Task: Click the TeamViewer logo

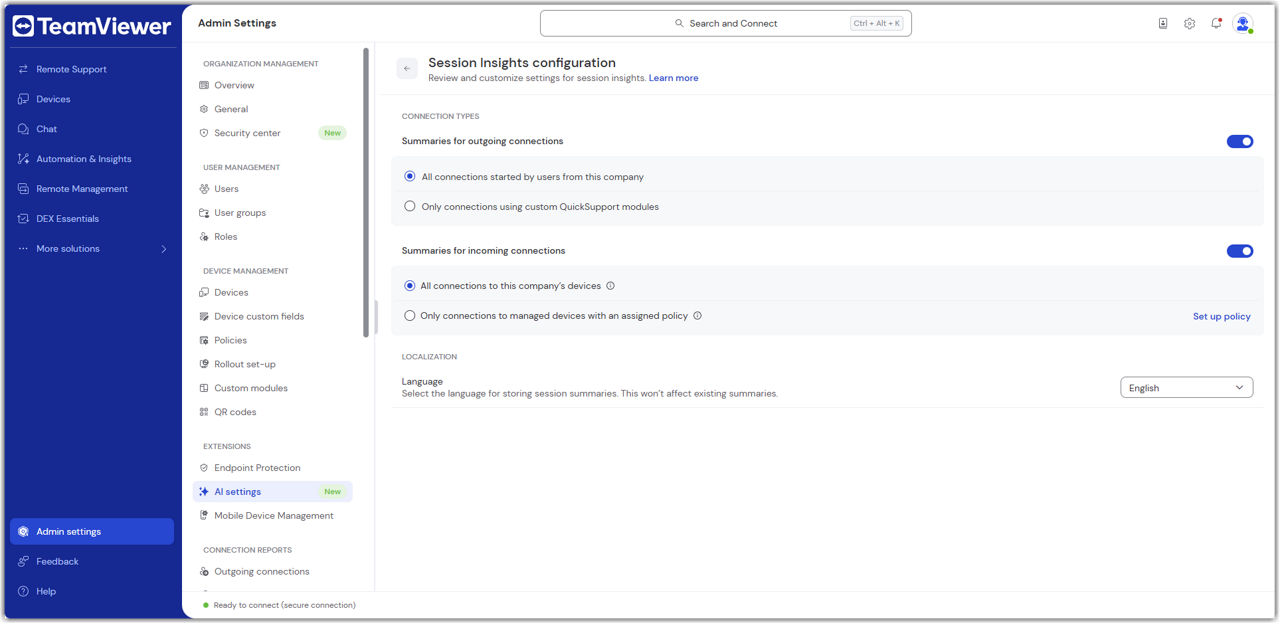Action: [92, 27]
